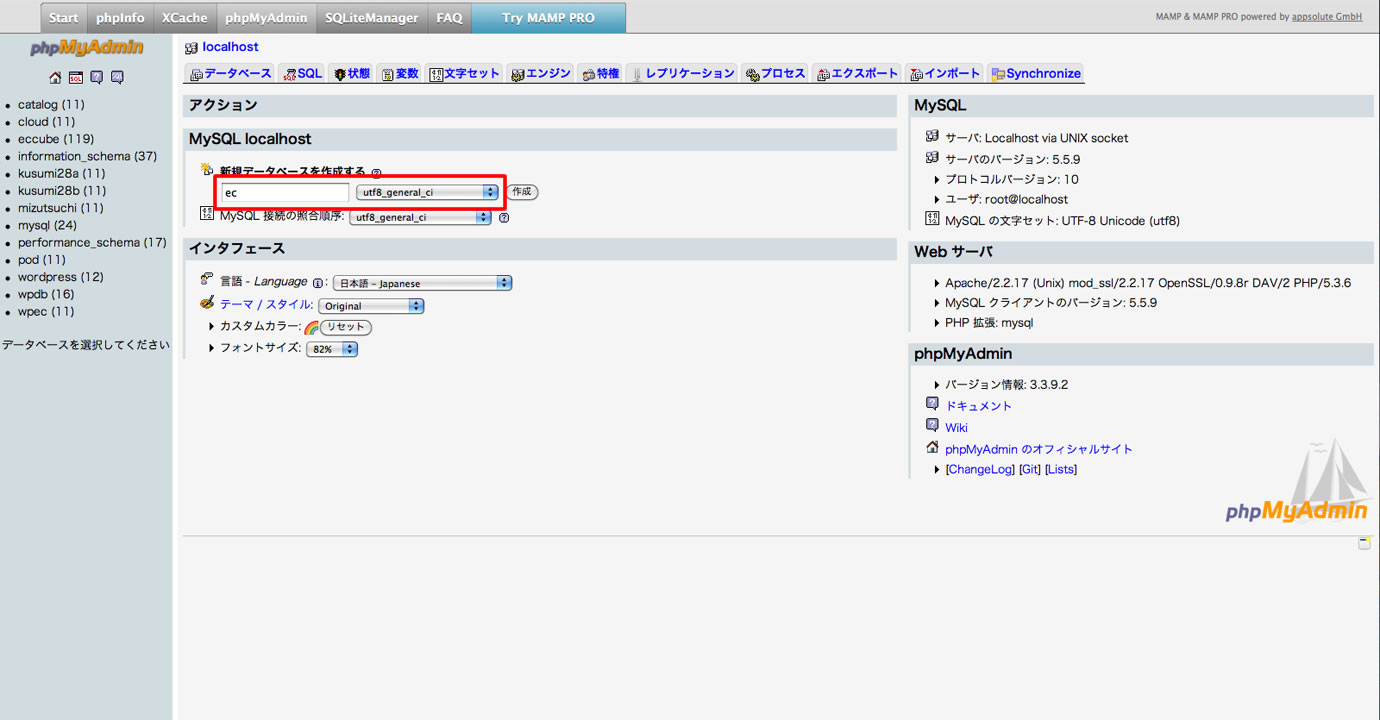
Task: Click the server icon beside localhost
Action: pyautogui.click(x=191, y=48)
